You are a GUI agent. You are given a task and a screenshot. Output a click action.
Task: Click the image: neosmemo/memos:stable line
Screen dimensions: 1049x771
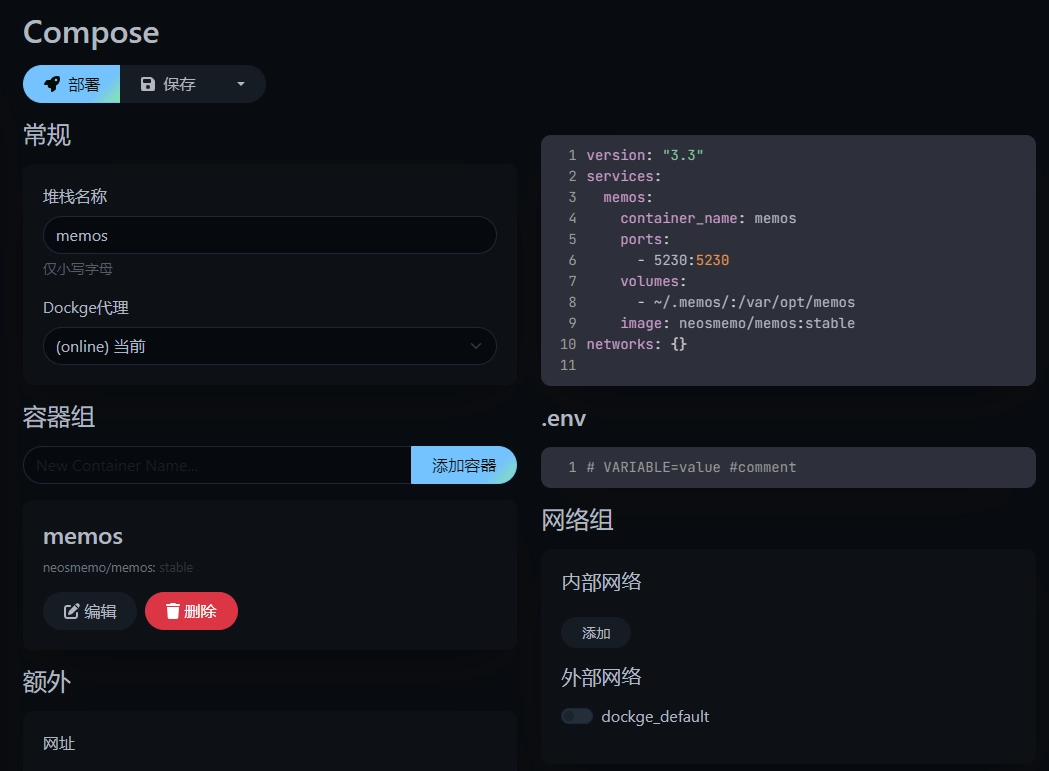[x=737, y=323]
